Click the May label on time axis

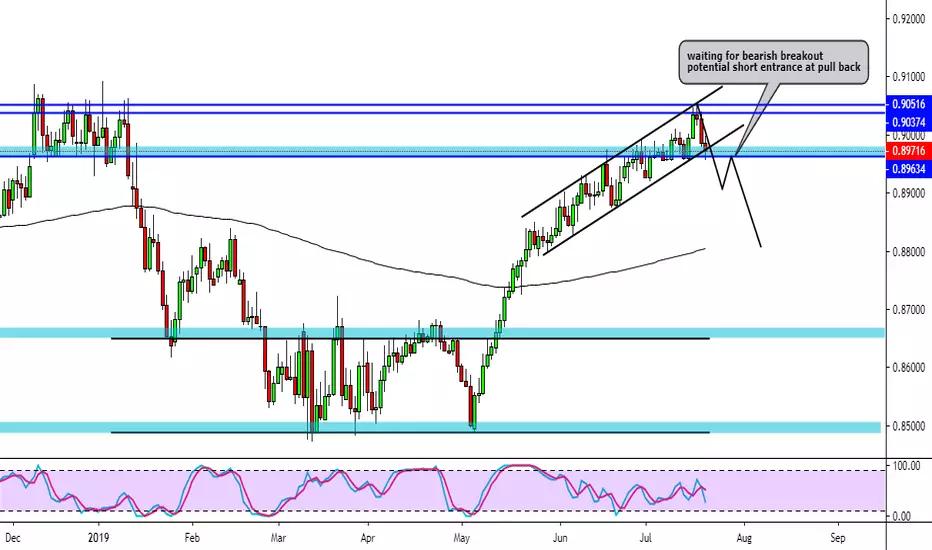[x=462, y=538]
